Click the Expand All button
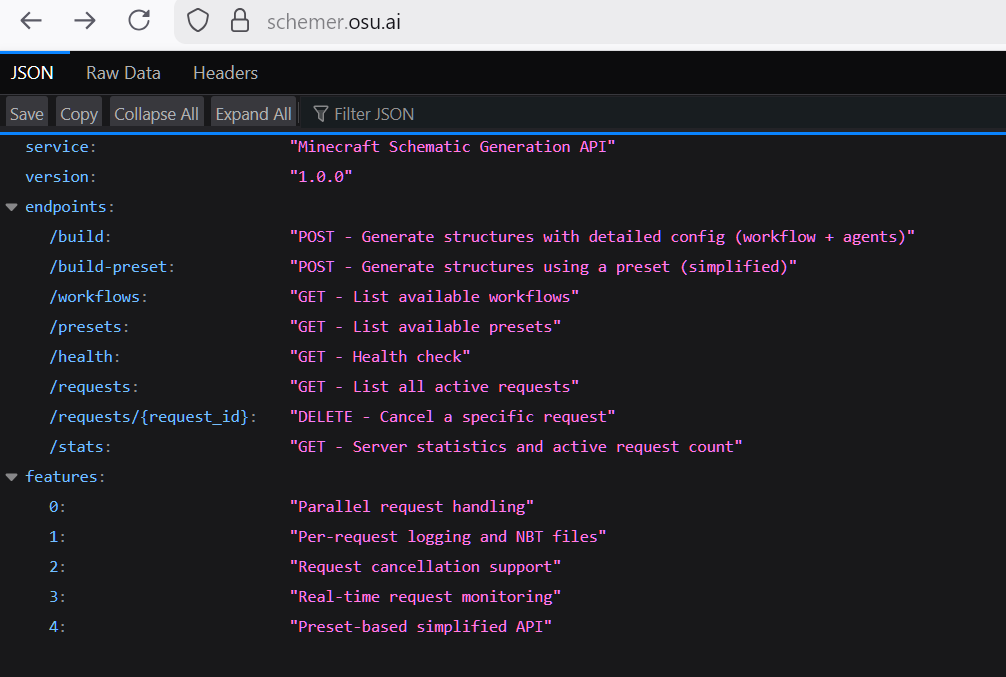Screen dimensions: 1006x677 coord(253,114)
